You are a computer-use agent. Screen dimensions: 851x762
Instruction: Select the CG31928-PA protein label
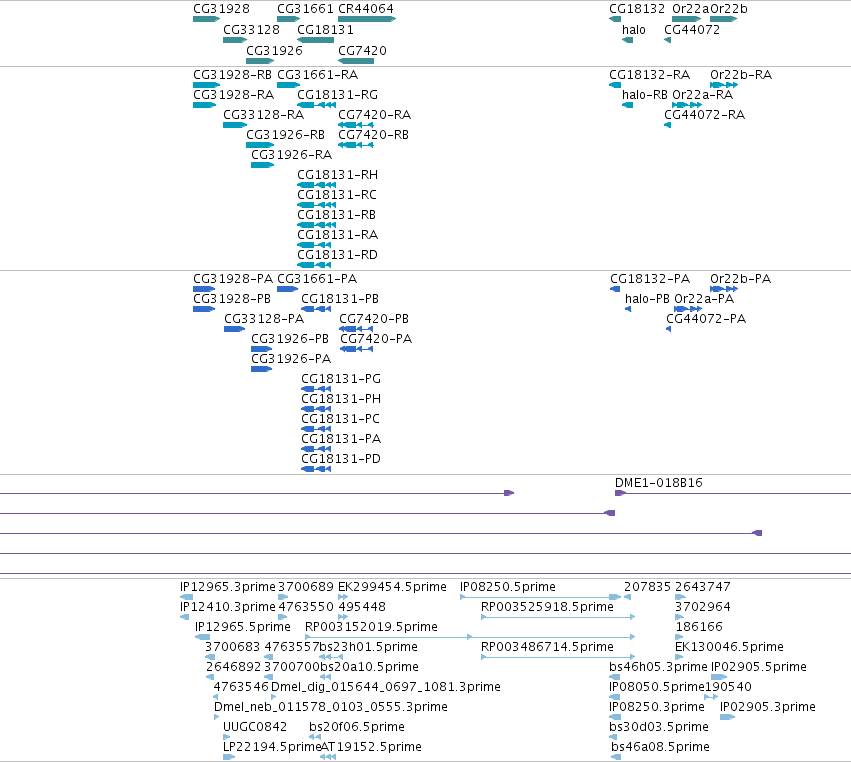(x=233, y=278)
